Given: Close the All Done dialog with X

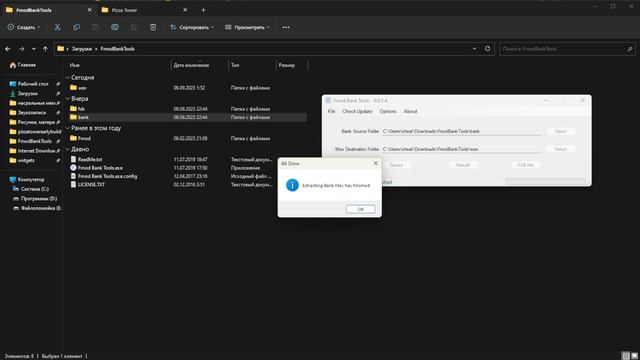Looking at the screenshot, I should (376, 163).
